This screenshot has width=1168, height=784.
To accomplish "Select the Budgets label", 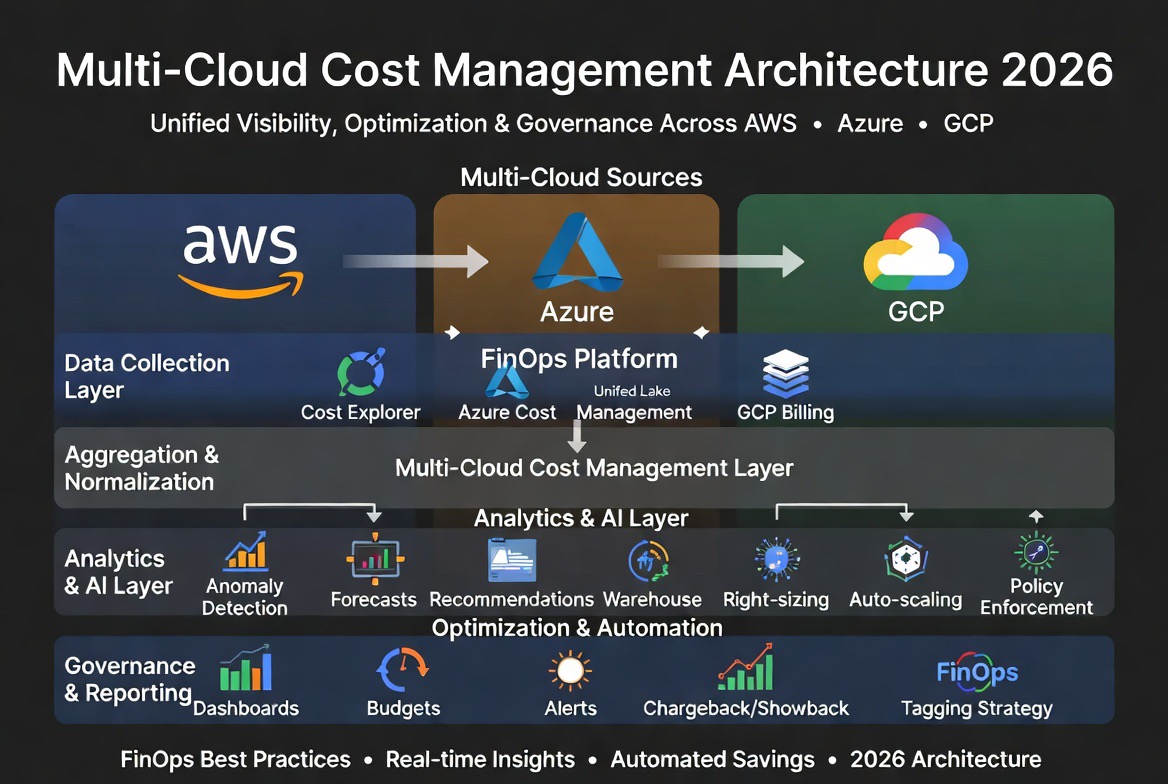I will [x=403, y=708].
